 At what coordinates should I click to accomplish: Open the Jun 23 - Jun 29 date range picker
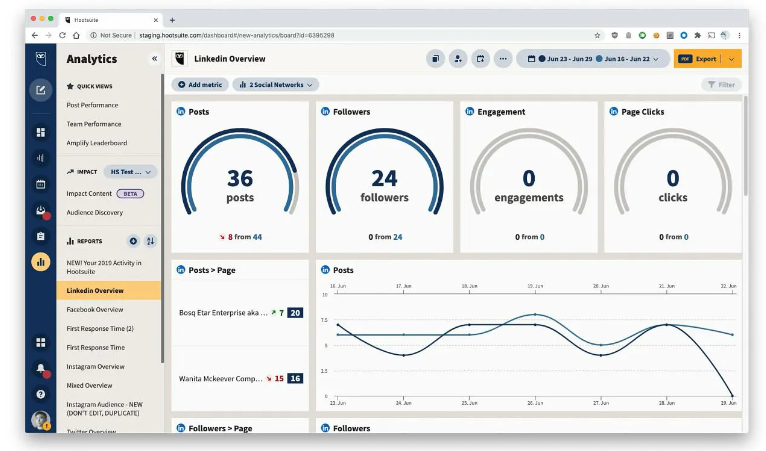593,59
